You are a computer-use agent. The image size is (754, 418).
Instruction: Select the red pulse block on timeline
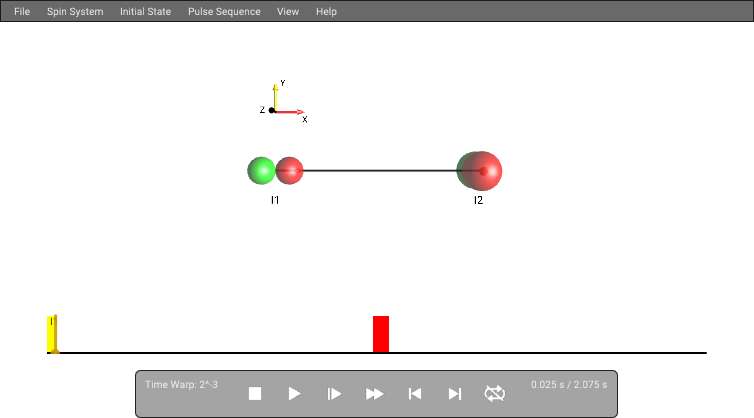(381, 334)
